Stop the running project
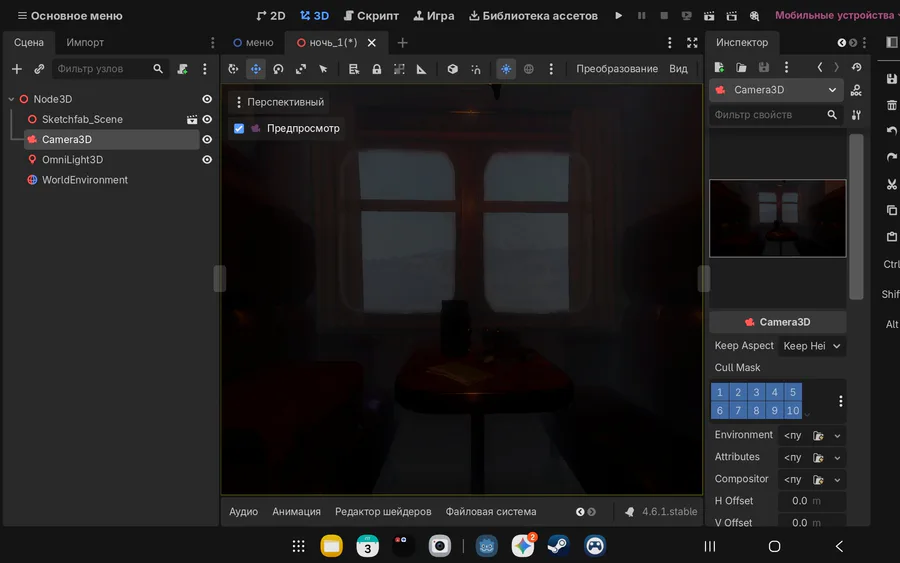The image size is (900, 563). [664, 15]
